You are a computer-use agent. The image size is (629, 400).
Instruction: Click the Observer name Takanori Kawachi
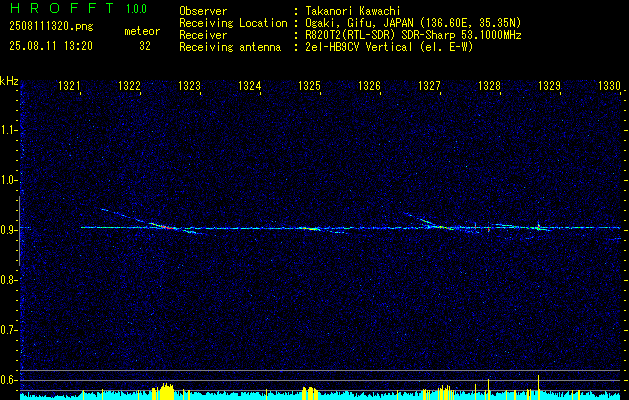pos(353,11)
